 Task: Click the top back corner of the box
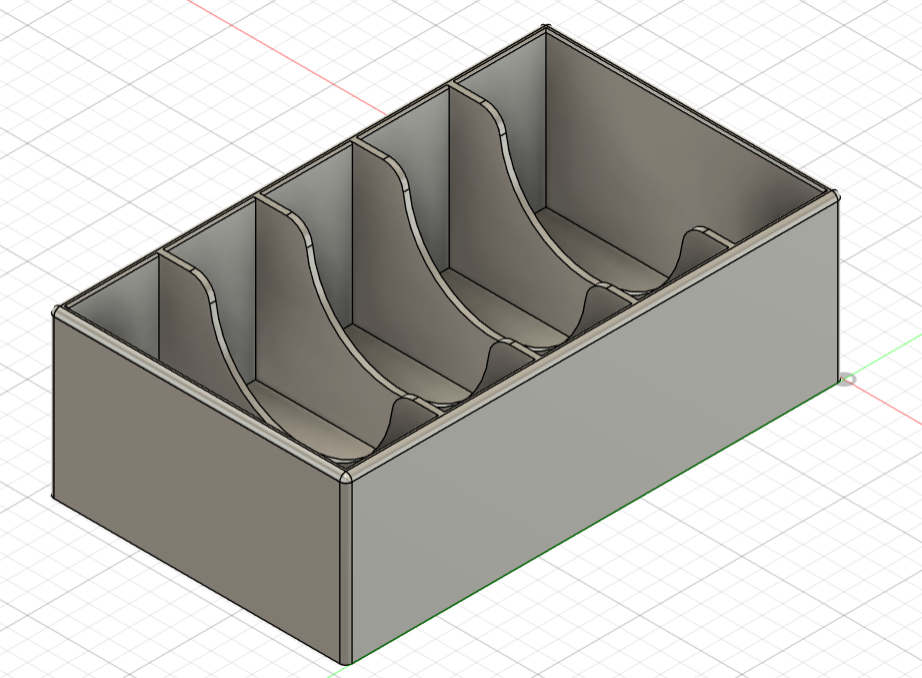click(x=546, y=28)
